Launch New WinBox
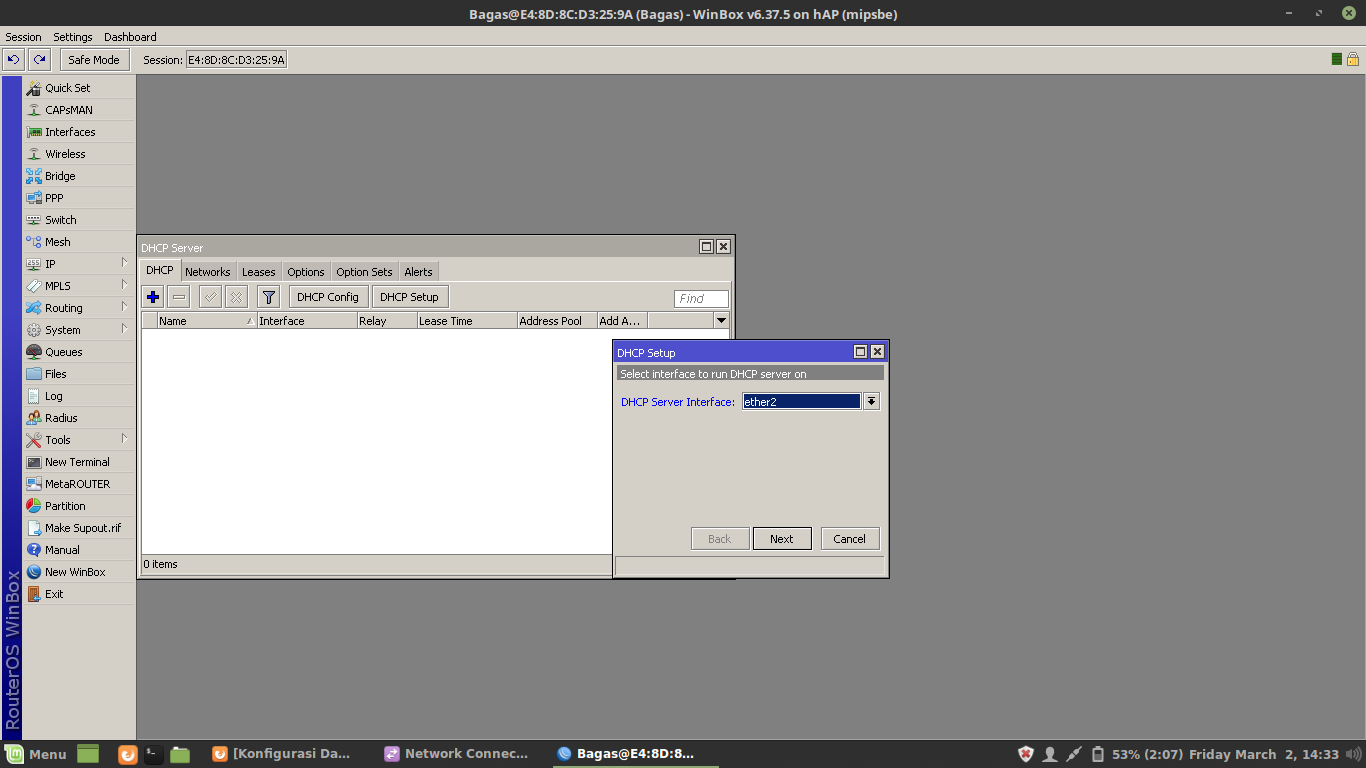The width and height of the screenshot is (1366, 768). [79, 572]
